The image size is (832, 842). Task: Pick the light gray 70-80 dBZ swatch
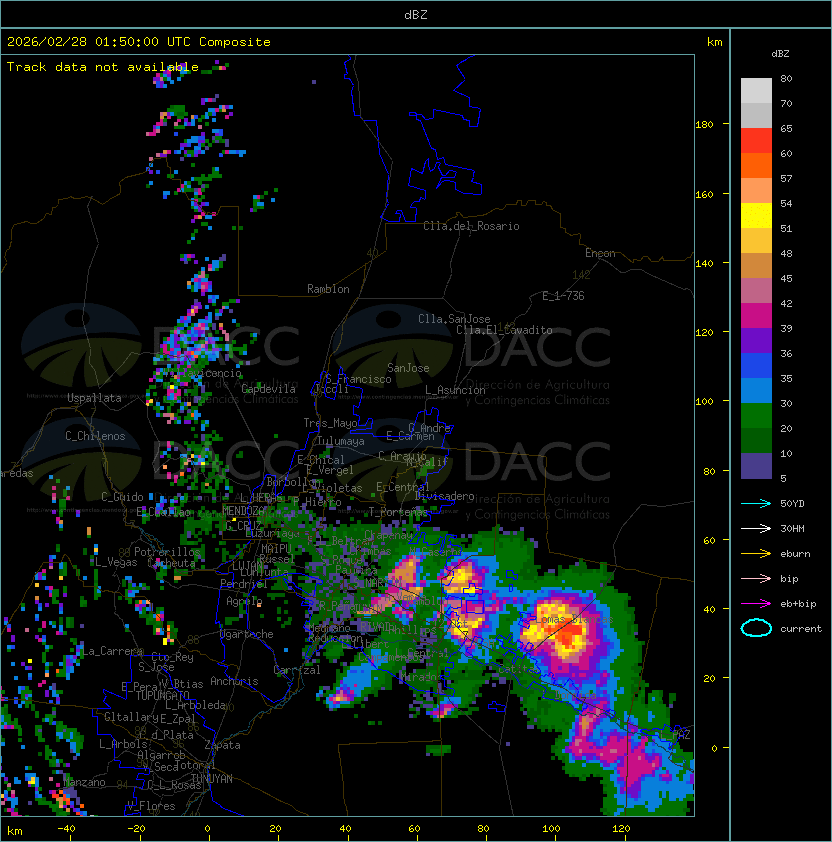pyautogui.click(x=756, y=91)
